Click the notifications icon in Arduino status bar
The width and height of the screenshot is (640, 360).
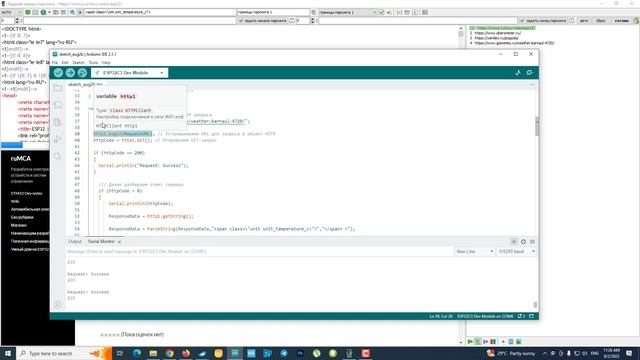(x=522, y=316)
